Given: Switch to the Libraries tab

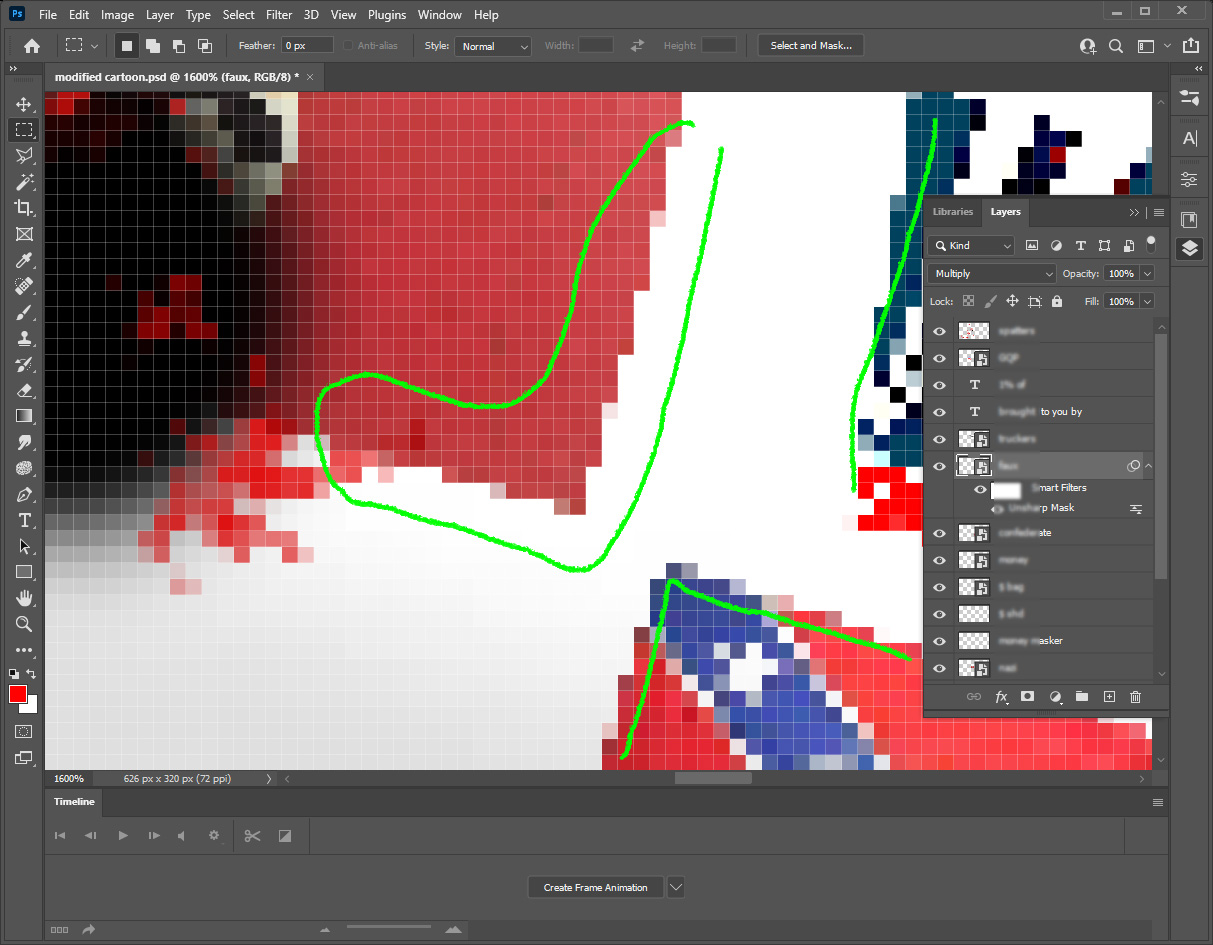Looking at the screenshot, I should click(x=952, y=212).
